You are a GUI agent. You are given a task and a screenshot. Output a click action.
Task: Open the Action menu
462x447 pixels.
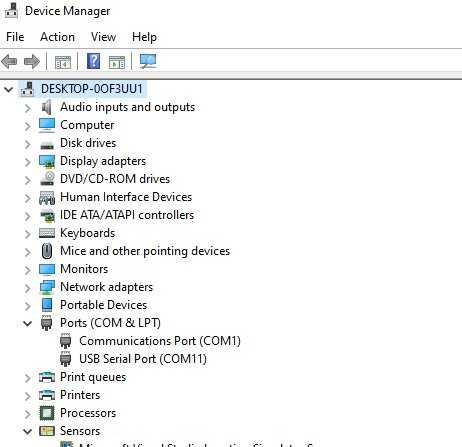pyautogui.click(x=57, y=37)
